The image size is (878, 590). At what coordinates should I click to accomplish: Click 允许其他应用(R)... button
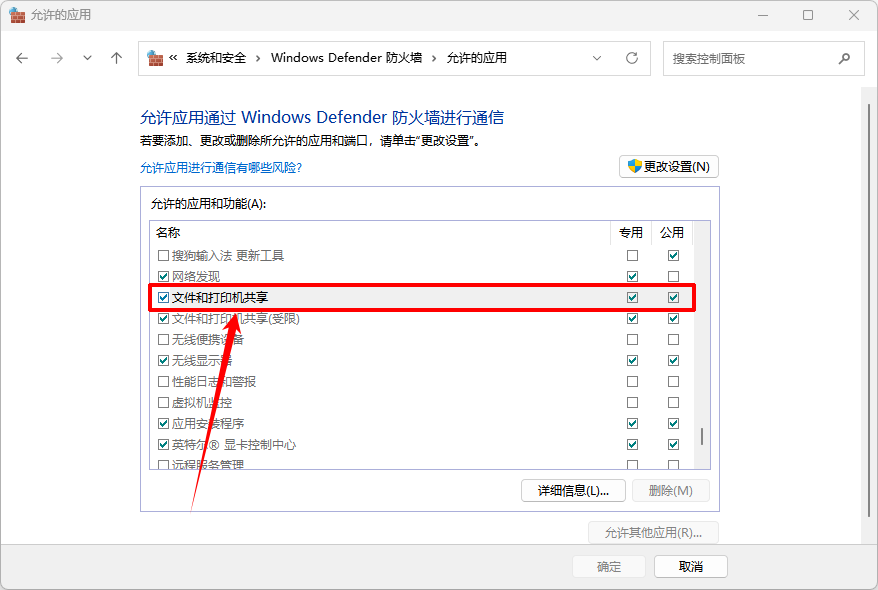653,532
